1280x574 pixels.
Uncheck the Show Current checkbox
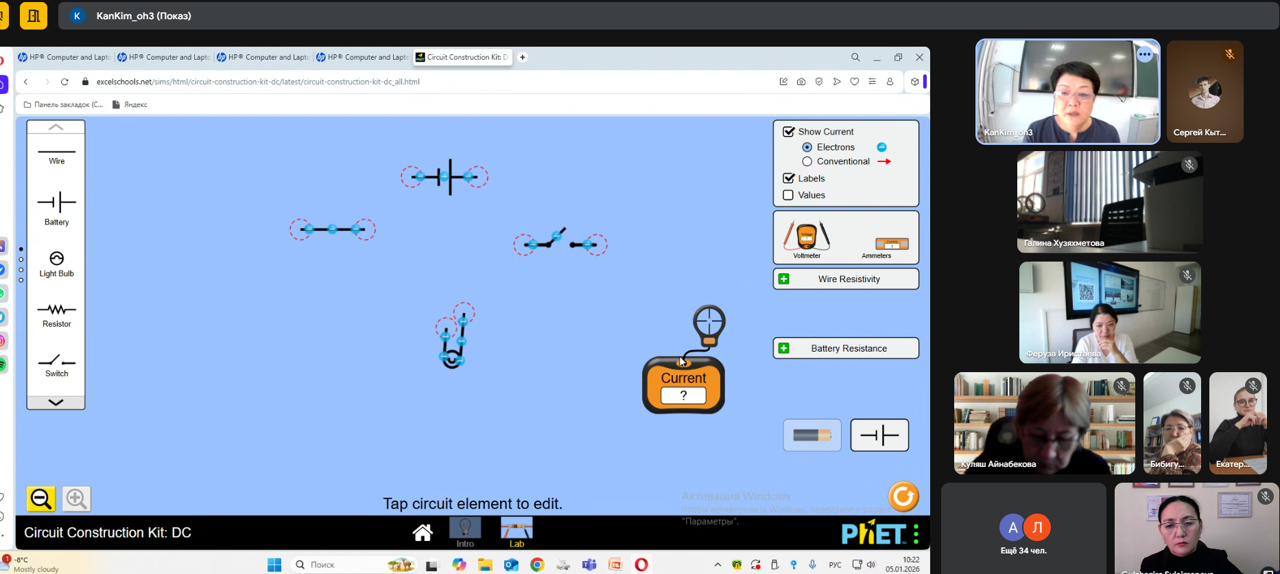point(789,131)
